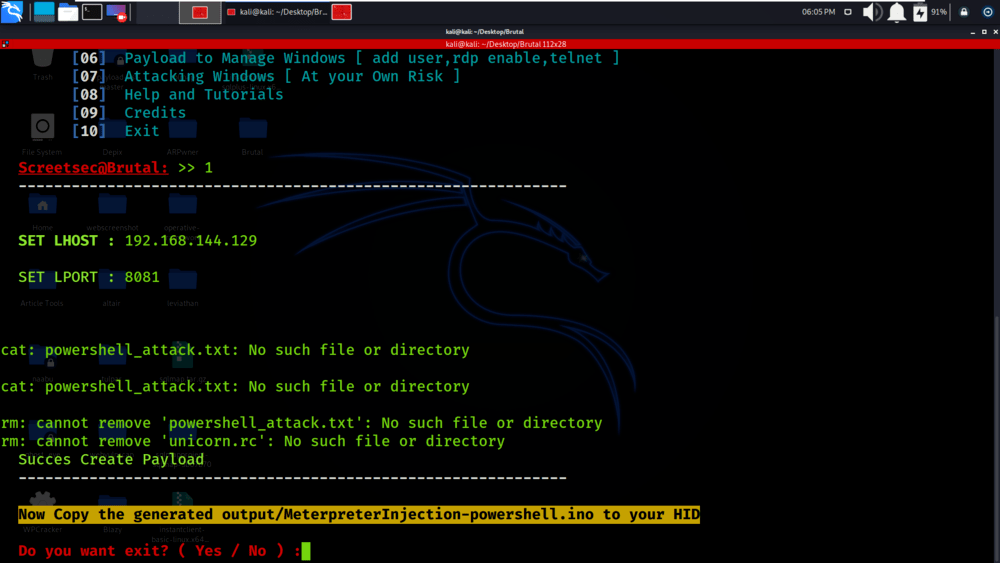Click the Succes Create Payload message
This screenshot has height=563, width=1000.
[x=111, y=460]
